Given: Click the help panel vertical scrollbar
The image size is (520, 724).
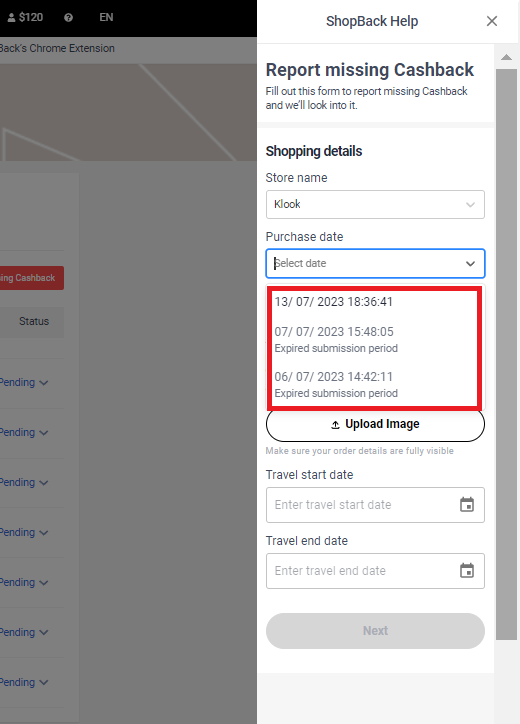Looking at the screenshot, I should point(507,354).
